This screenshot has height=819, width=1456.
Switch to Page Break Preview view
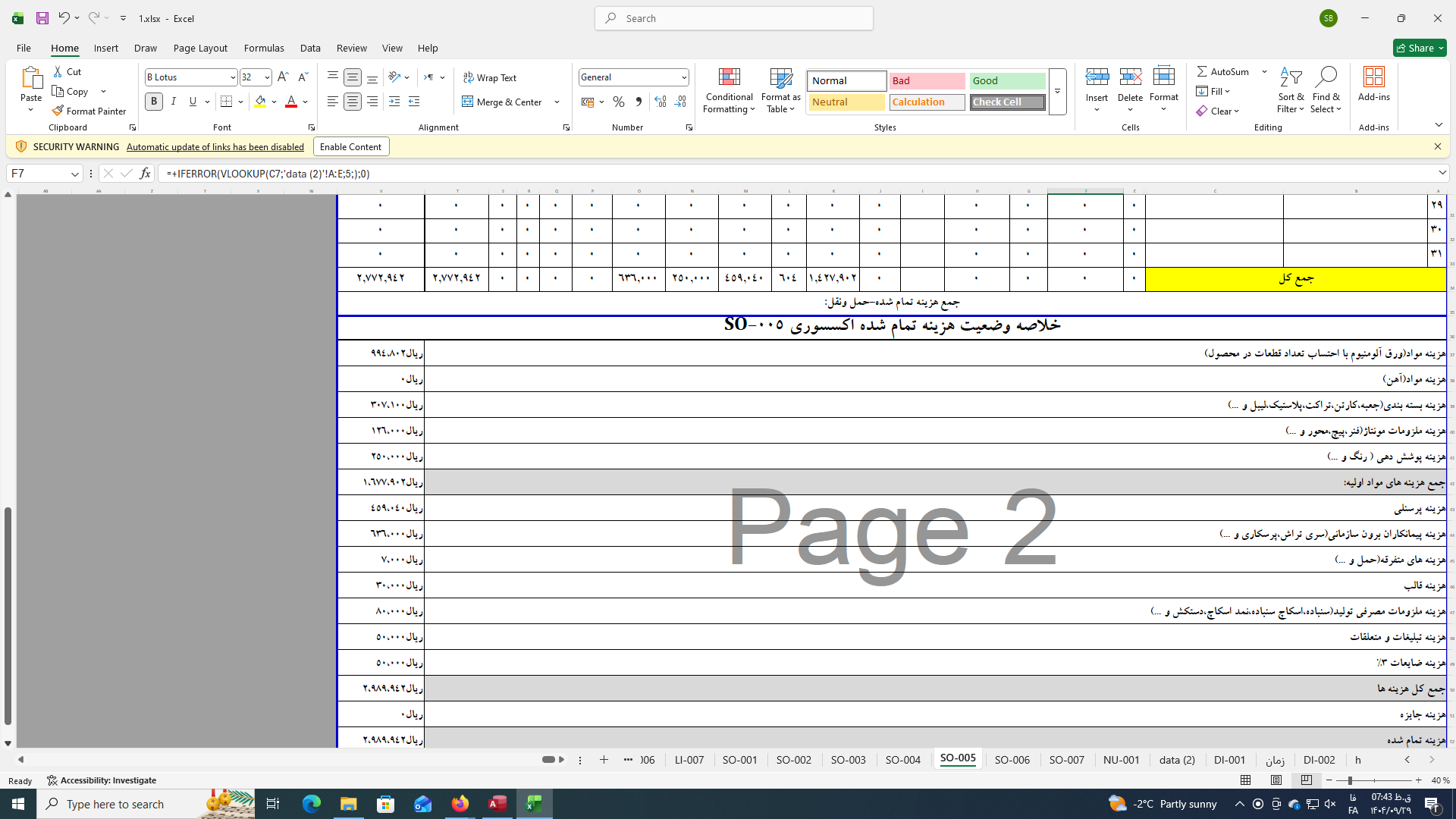tap(1306, 780)
